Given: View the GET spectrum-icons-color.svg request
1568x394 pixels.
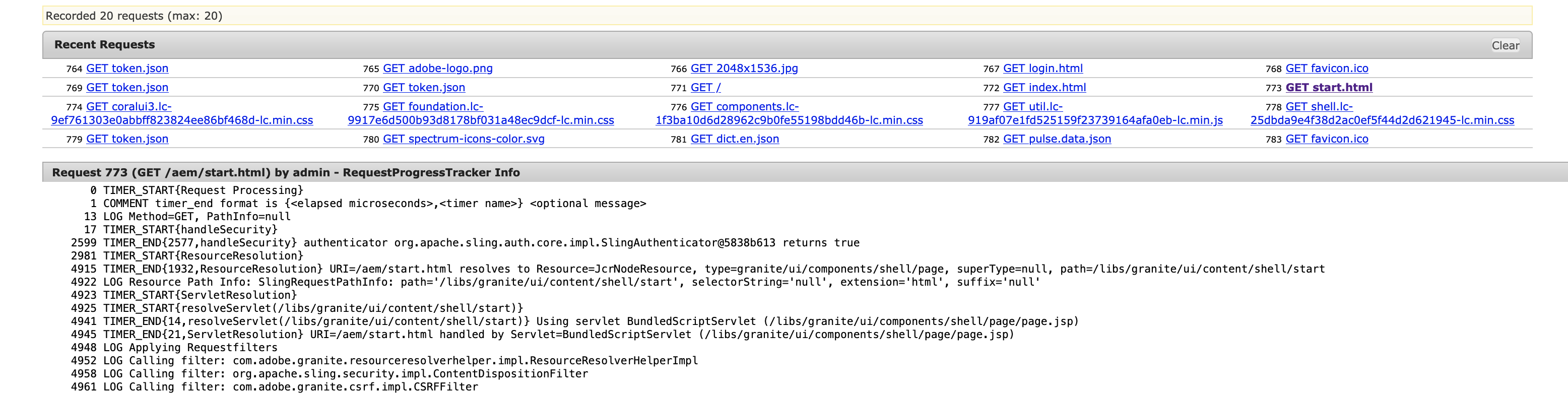Looking at the screenshot, I should 463,139.
